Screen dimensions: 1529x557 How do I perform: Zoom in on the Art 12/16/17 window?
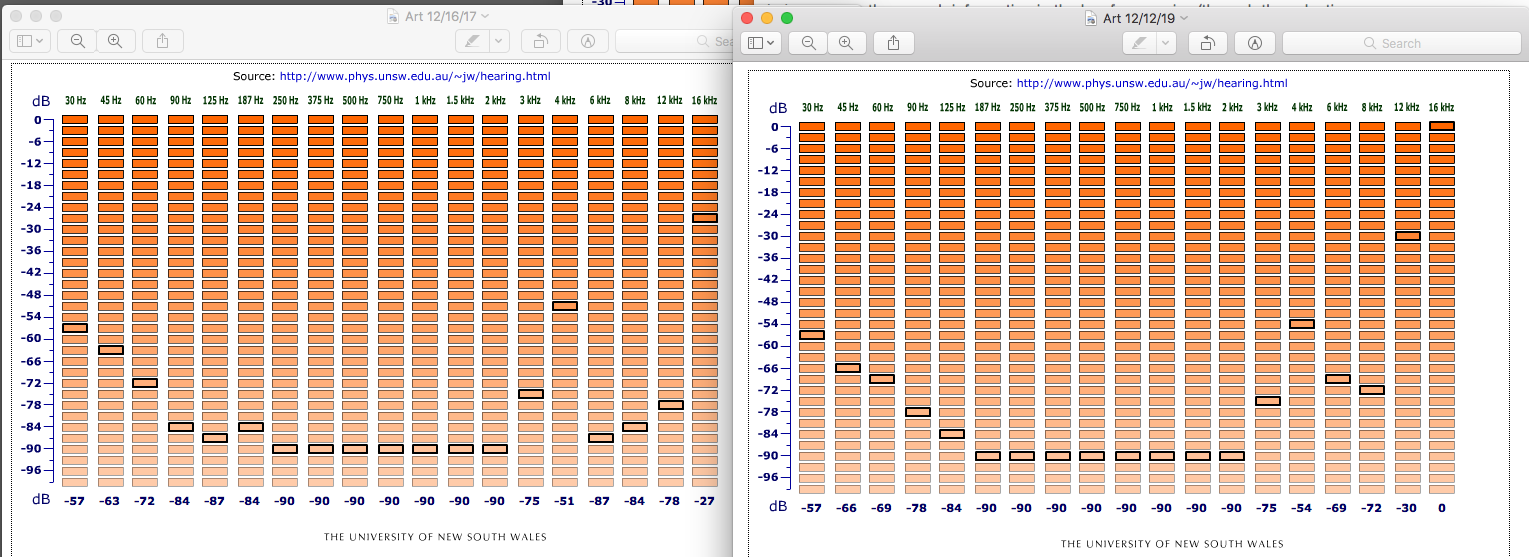[115, 41]
